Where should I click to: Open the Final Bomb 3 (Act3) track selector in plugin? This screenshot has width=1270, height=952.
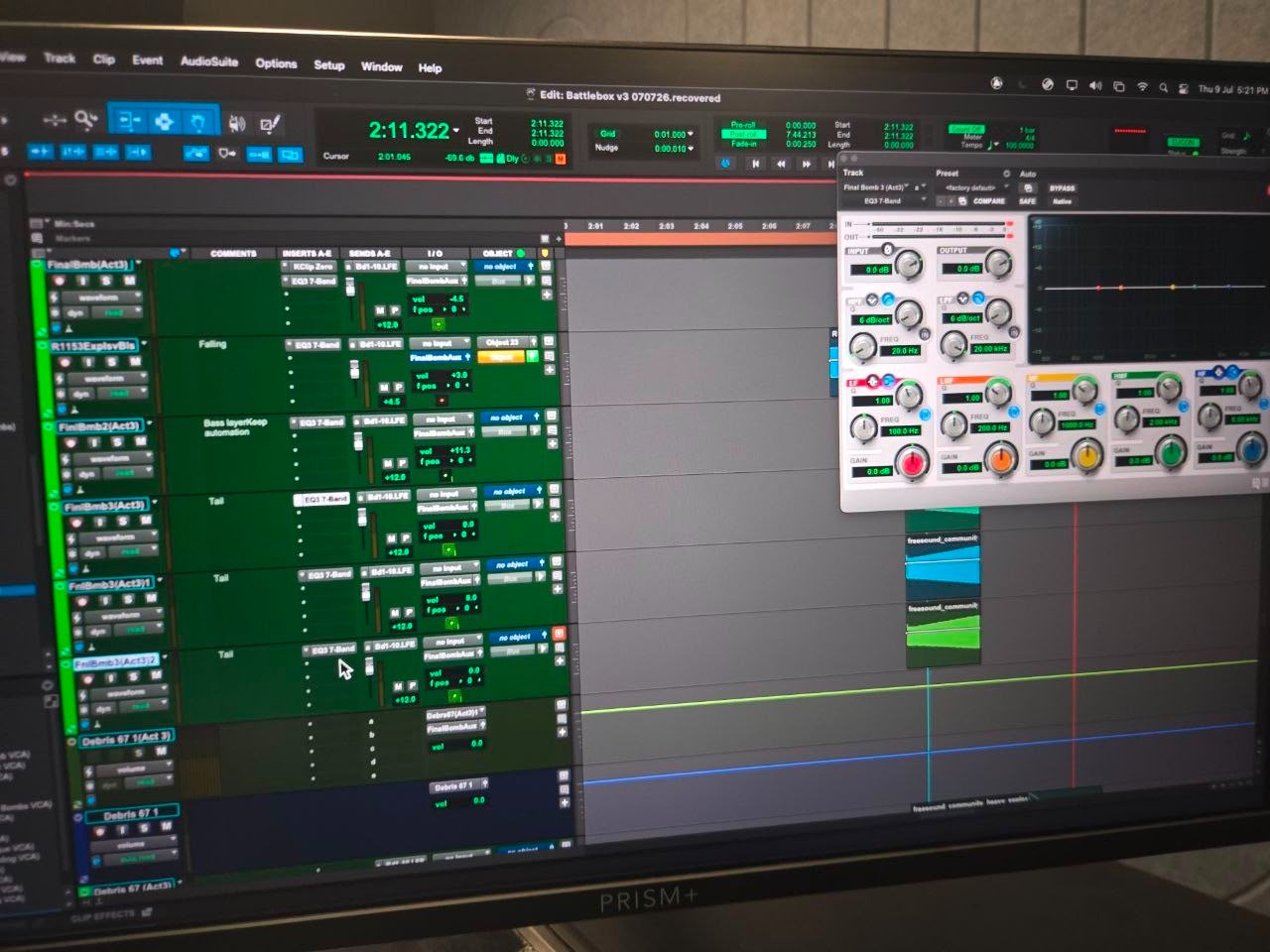click(x=878, y=186)
